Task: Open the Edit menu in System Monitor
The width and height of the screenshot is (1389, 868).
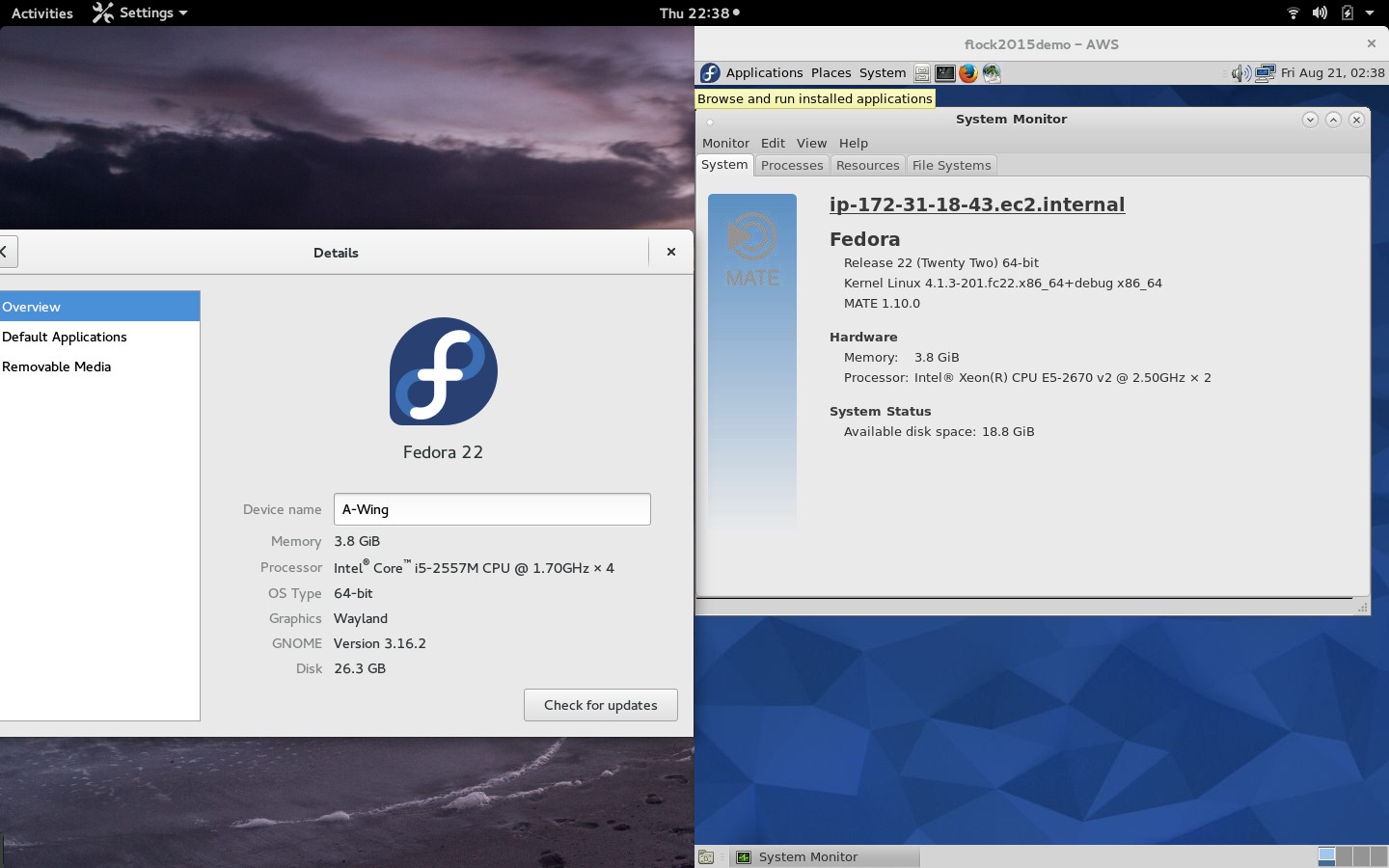Action: tap(773, 143)
